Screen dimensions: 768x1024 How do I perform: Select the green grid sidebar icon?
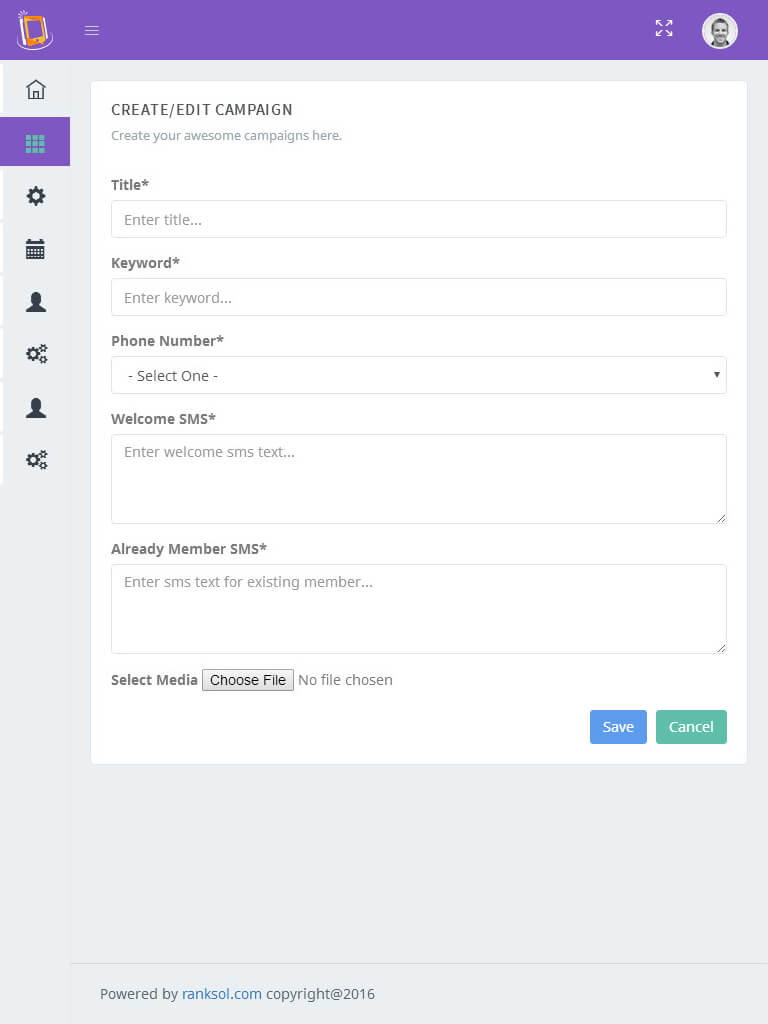coord(36,142)
